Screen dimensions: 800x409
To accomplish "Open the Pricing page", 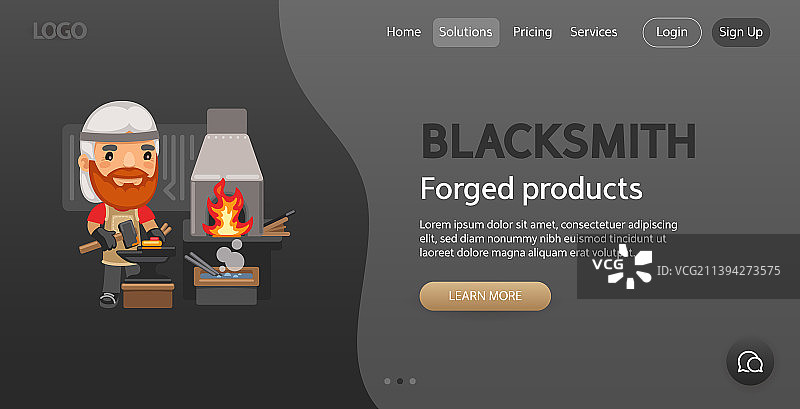I will click(532, 32).
